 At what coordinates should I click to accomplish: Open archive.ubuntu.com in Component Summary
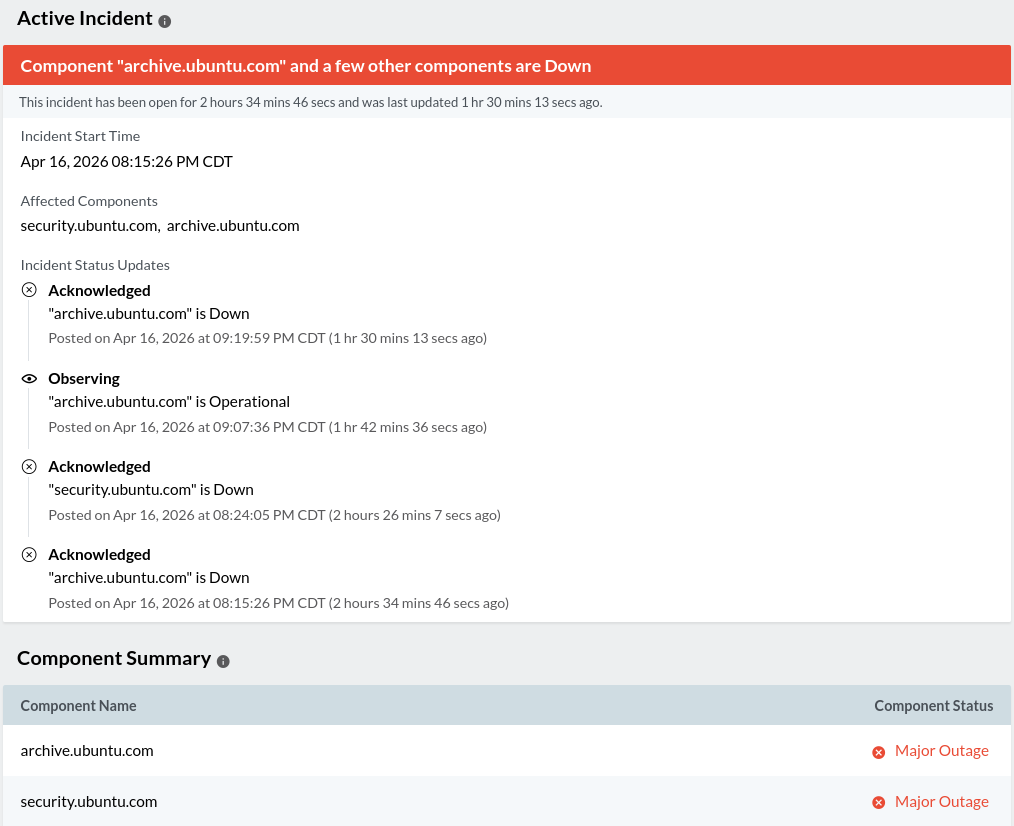(x=87, y=750)
